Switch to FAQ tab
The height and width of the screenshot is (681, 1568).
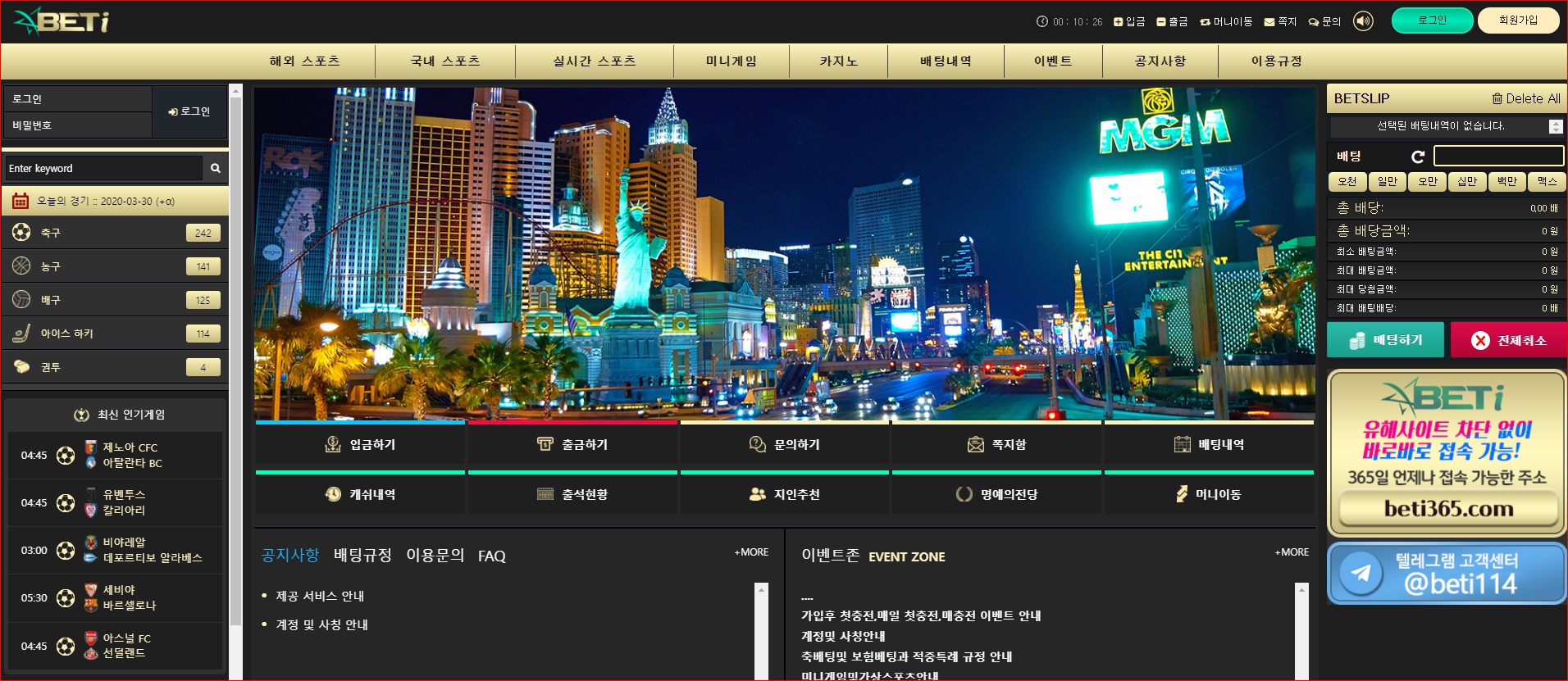coord(492,556)
